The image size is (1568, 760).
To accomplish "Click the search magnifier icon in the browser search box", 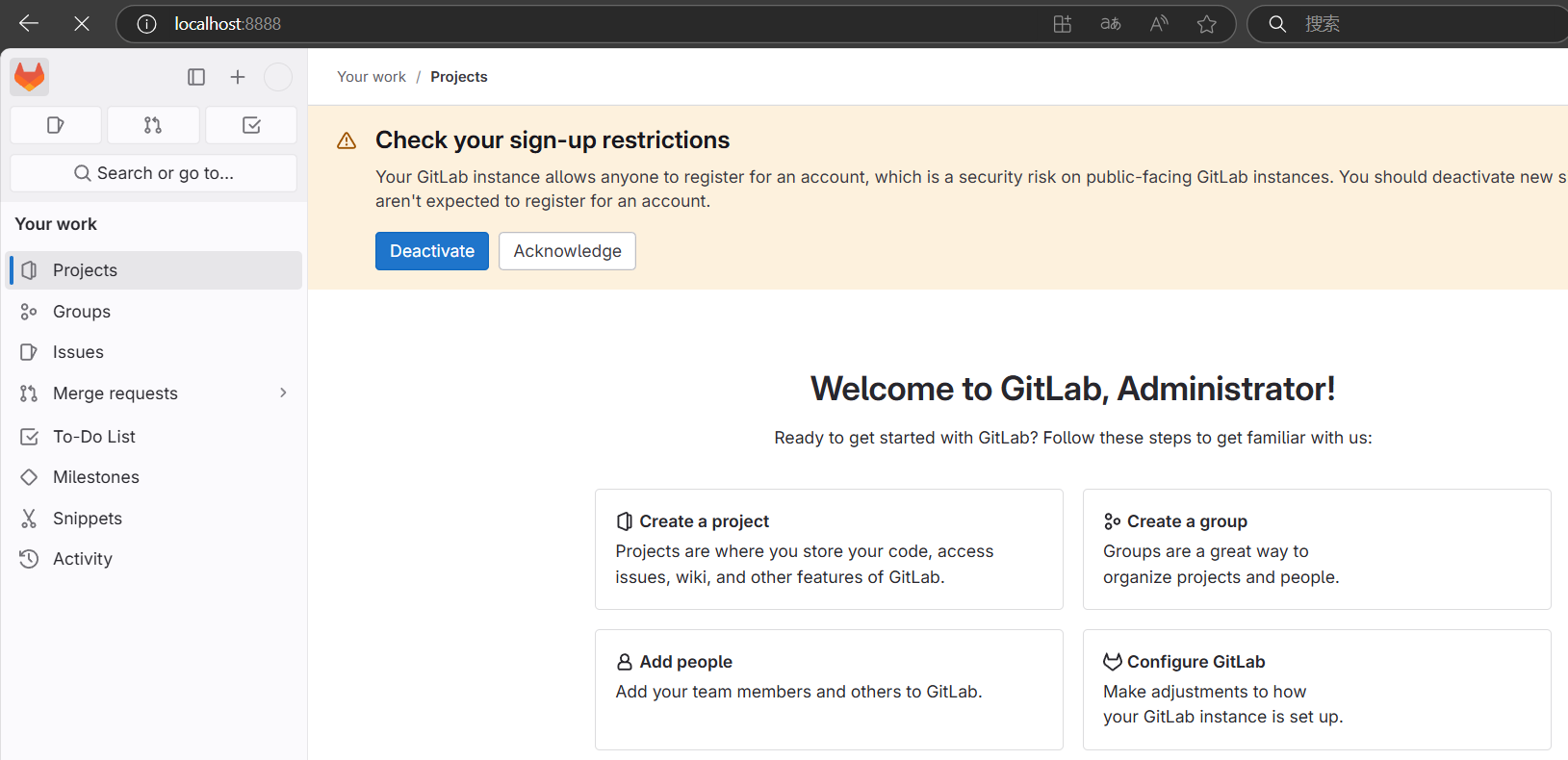I will click(1277, 24).
